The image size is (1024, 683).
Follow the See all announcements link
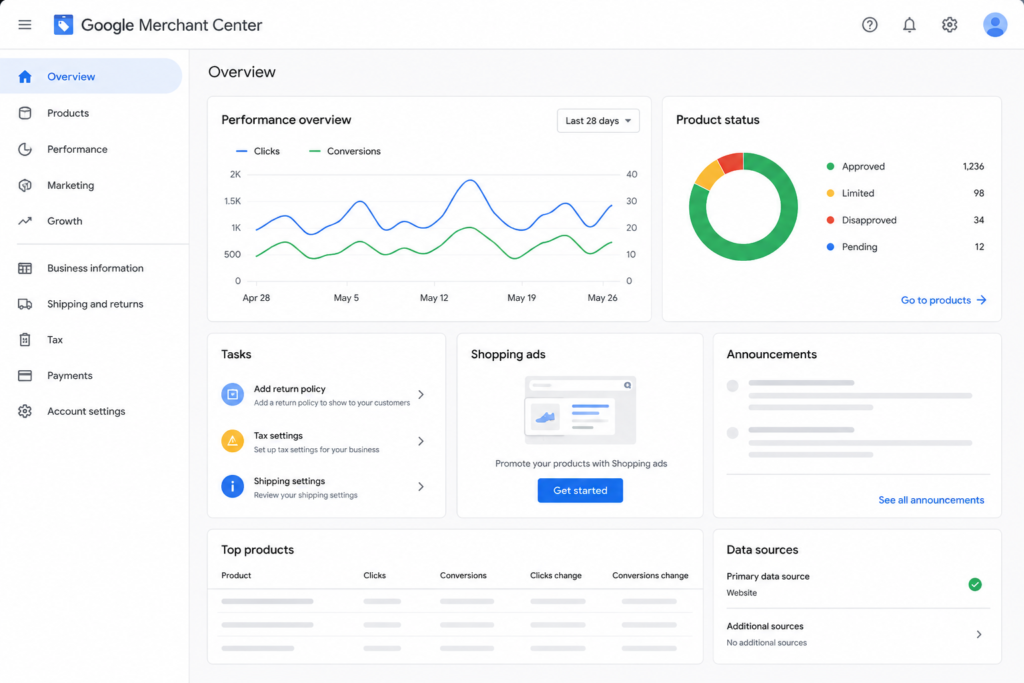(931, 500)
